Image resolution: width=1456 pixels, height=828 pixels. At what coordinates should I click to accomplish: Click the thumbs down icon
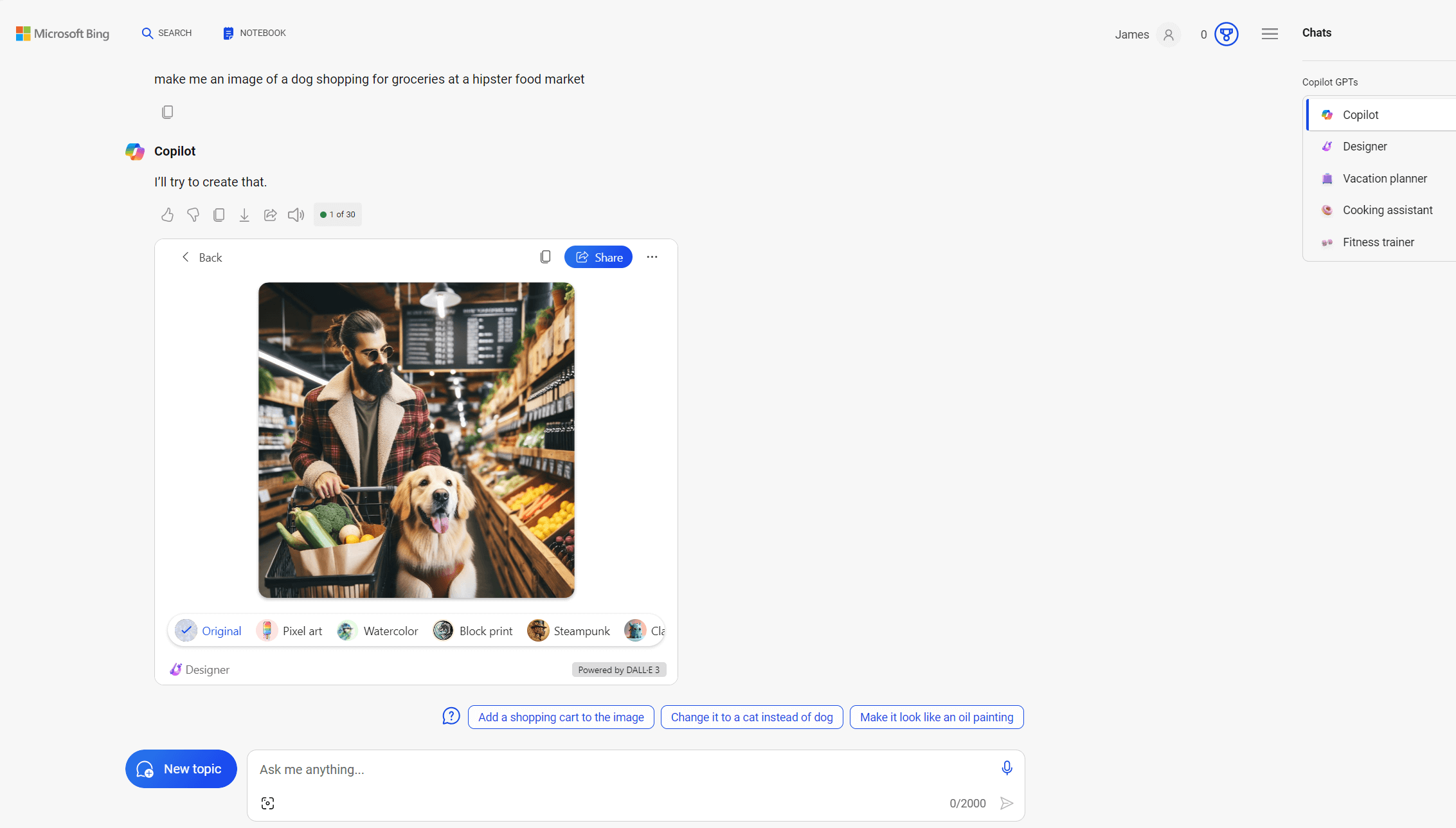(193, 214)
